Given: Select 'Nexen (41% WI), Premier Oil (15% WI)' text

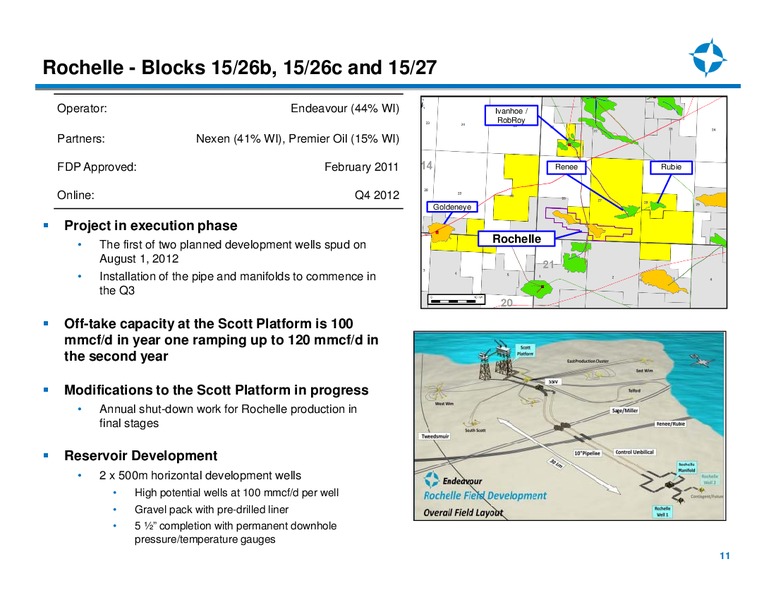Looking at the screenshot, I should pos(297,139).
